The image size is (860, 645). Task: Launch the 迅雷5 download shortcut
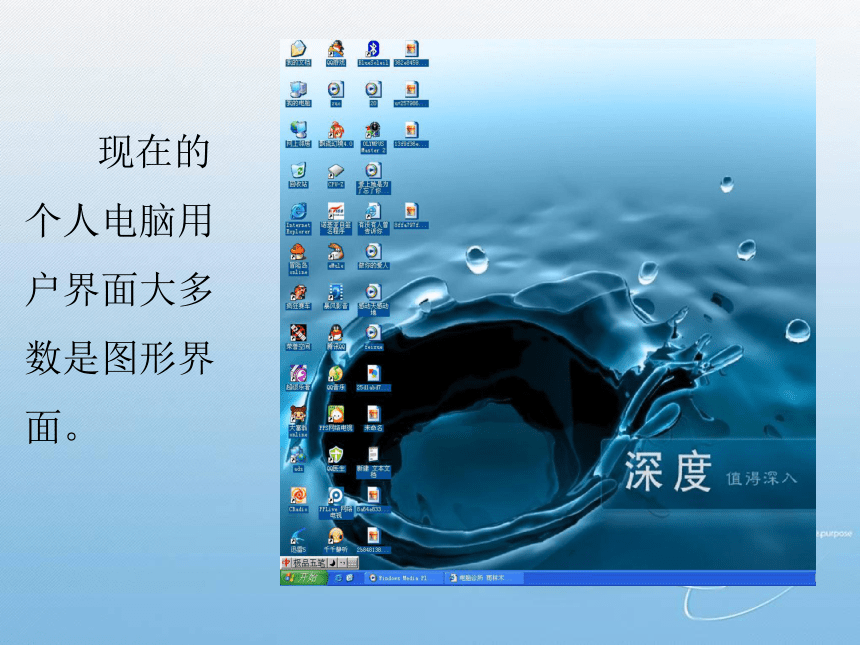(298, 540)
